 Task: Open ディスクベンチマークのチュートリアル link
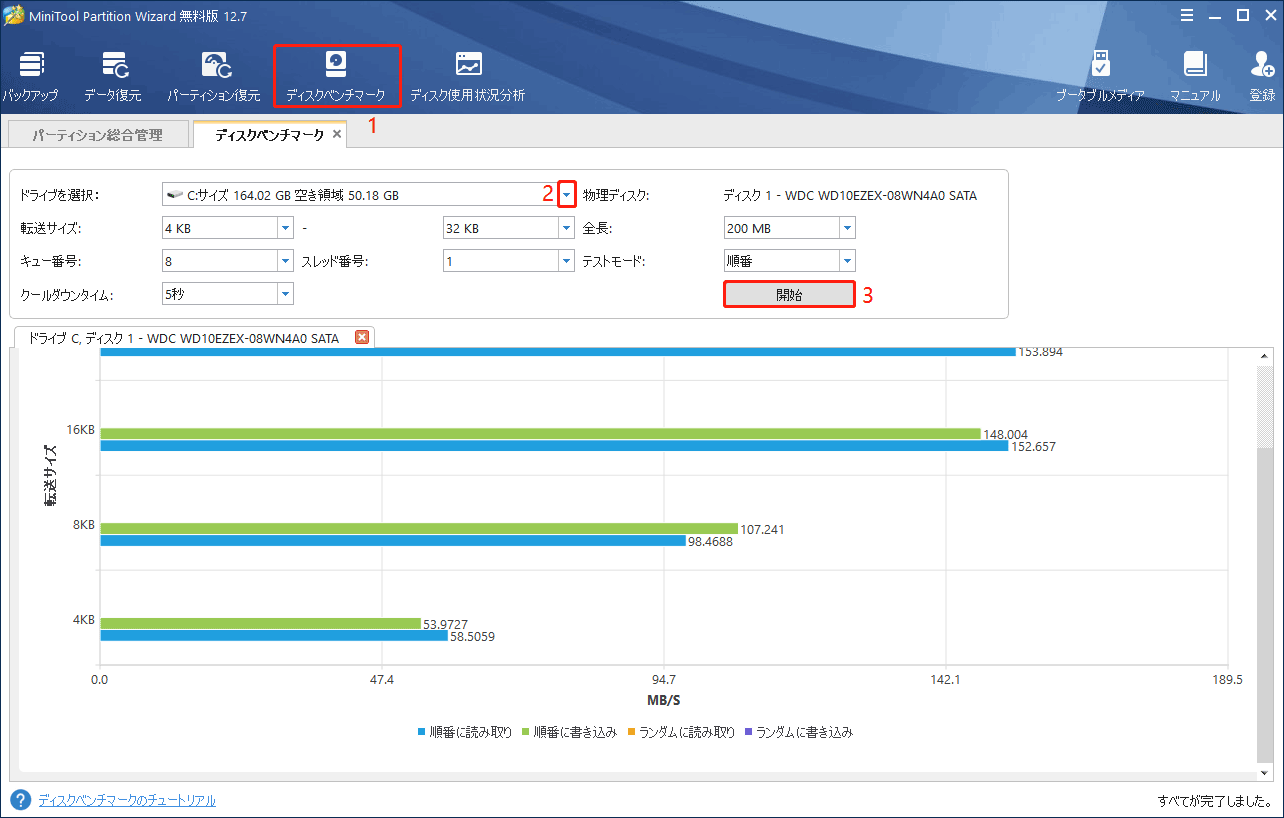pyautogui.click(x=127, y=800)
